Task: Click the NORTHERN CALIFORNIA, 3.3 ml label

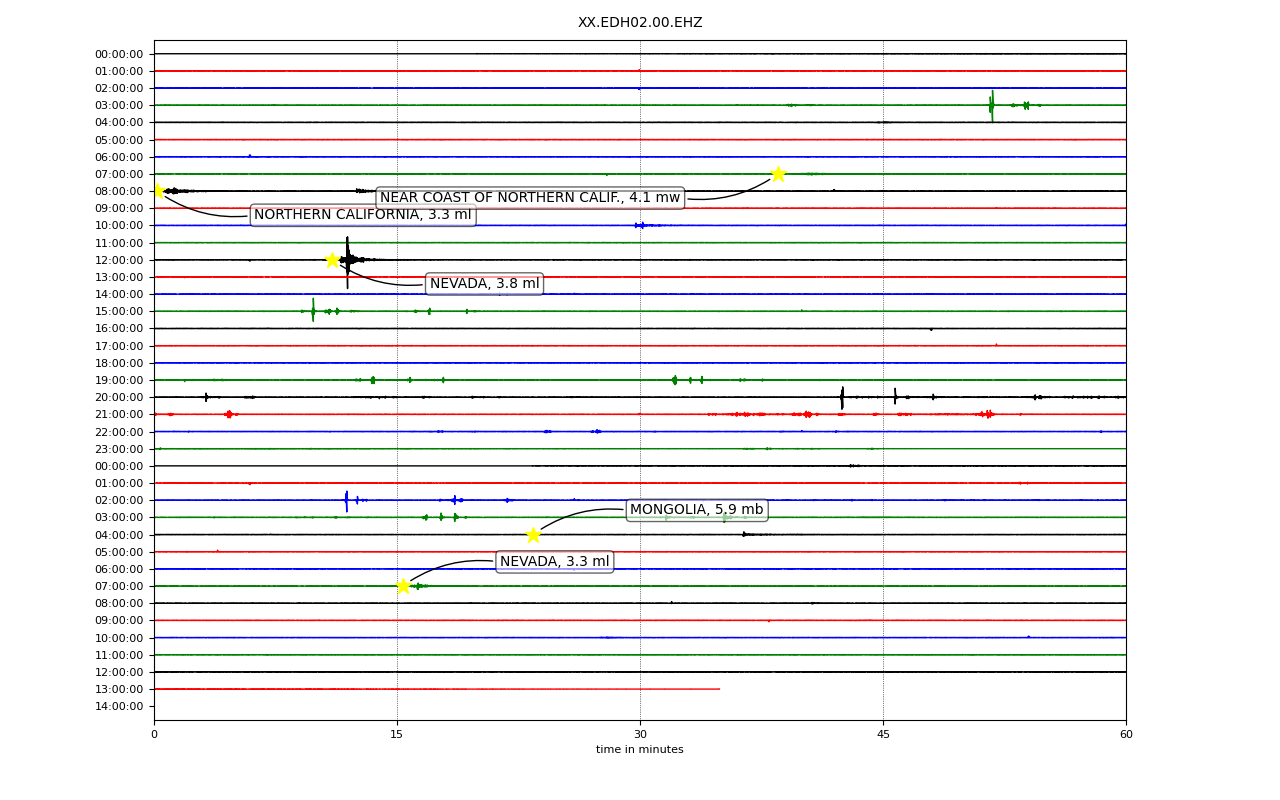Action: (363, 215)
